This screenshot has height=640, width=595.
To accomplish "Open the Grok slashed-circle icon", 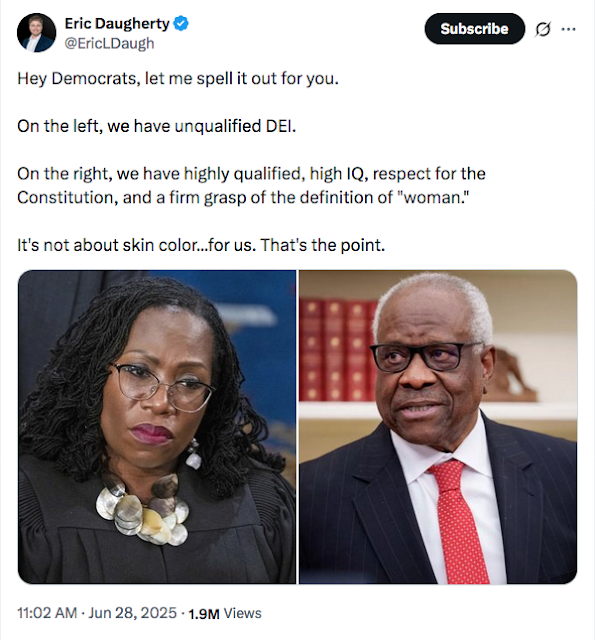I will (542, 29).
